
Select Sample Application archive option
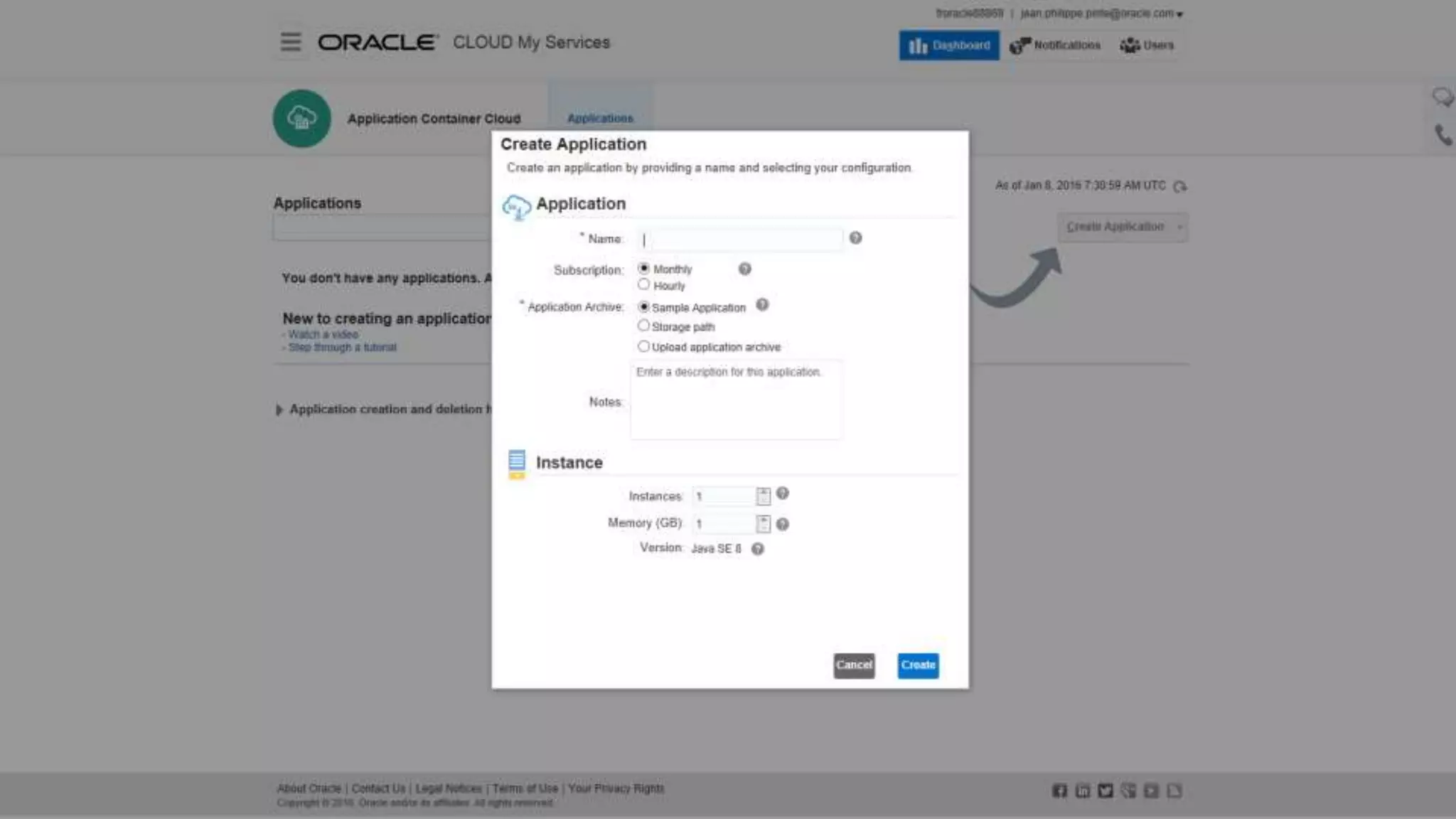(643, 307)
